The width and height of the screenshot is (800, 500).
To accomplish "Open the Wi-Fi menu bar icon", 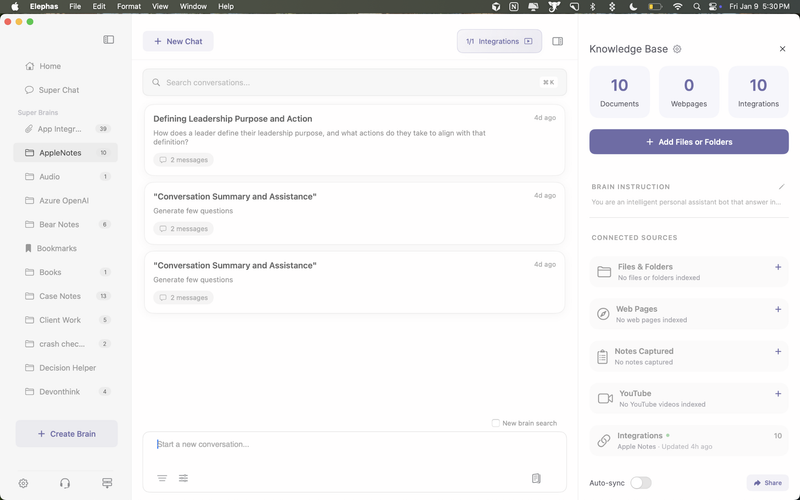I will 678,7.
